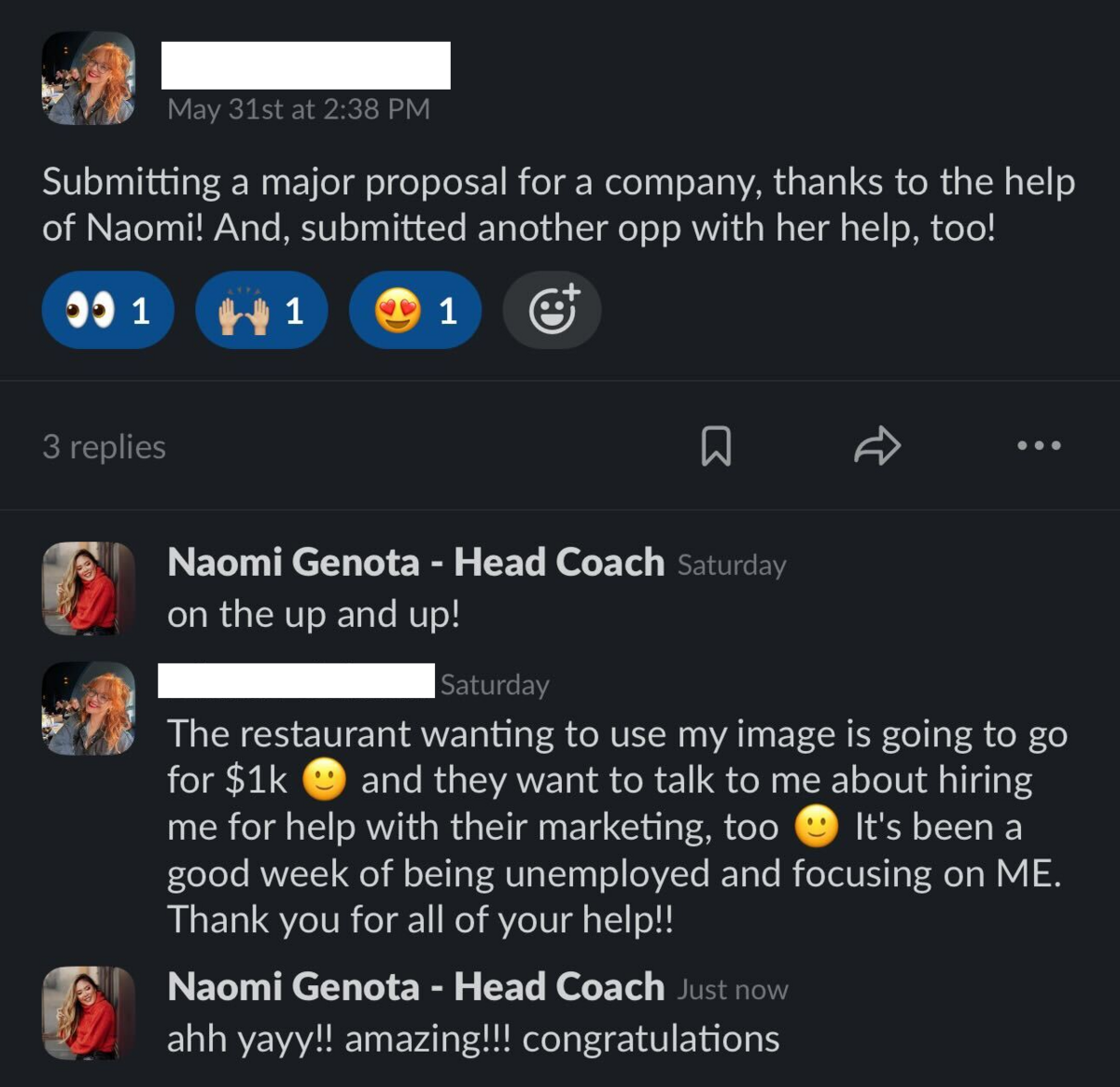This screenshot has width=1120, height=1087.
Task: Click the Saturday timestamp on the restaurant reply
Action: 495,685
